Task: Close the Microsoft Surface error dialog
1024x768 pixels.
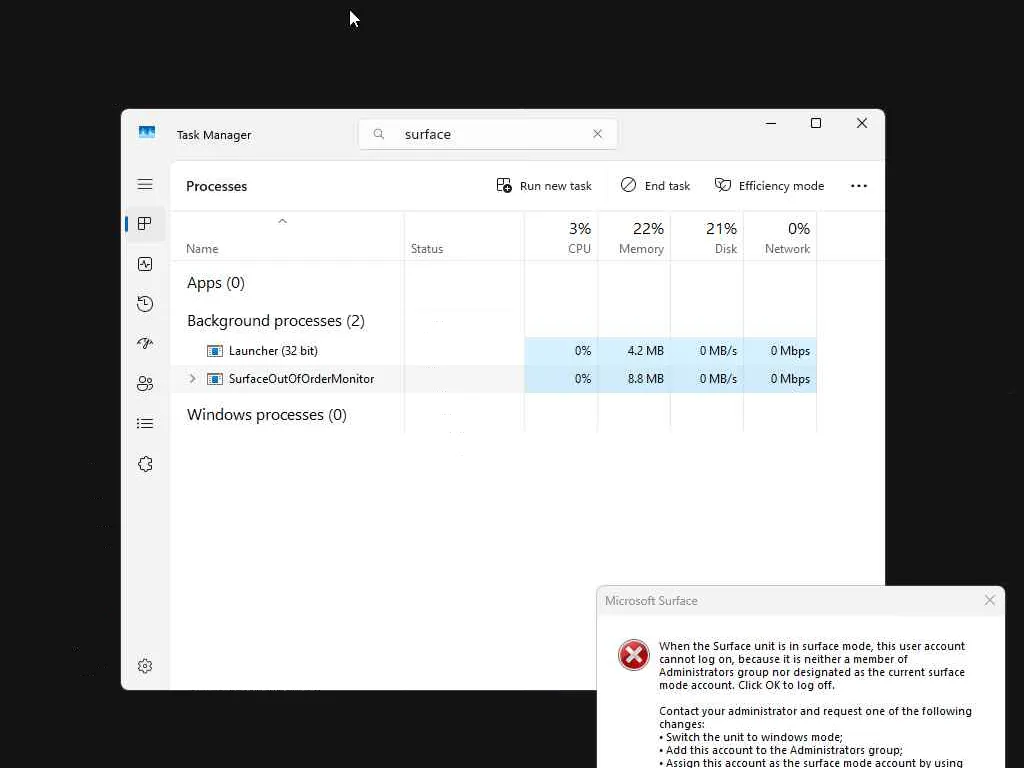Action: coord(990,600)
